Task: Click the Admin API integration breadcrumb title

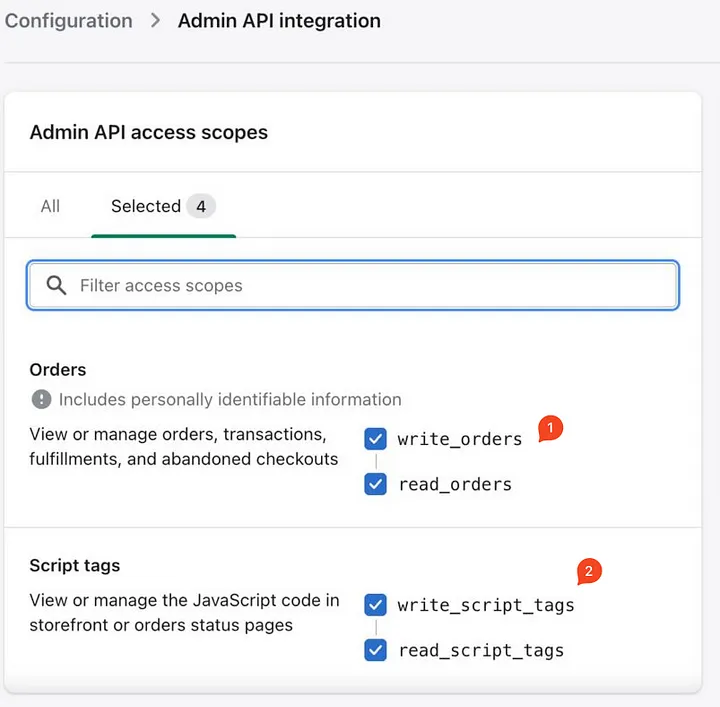Action: tap(279, 21)
